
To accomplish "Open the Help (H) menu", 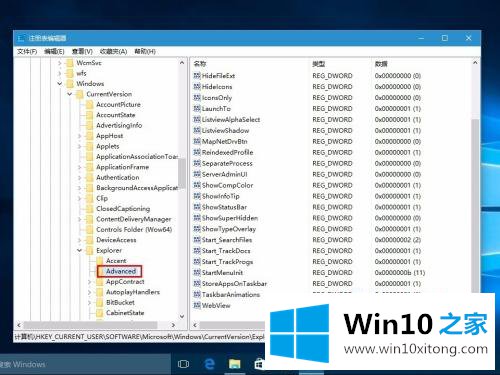I will tap(145, 51).
